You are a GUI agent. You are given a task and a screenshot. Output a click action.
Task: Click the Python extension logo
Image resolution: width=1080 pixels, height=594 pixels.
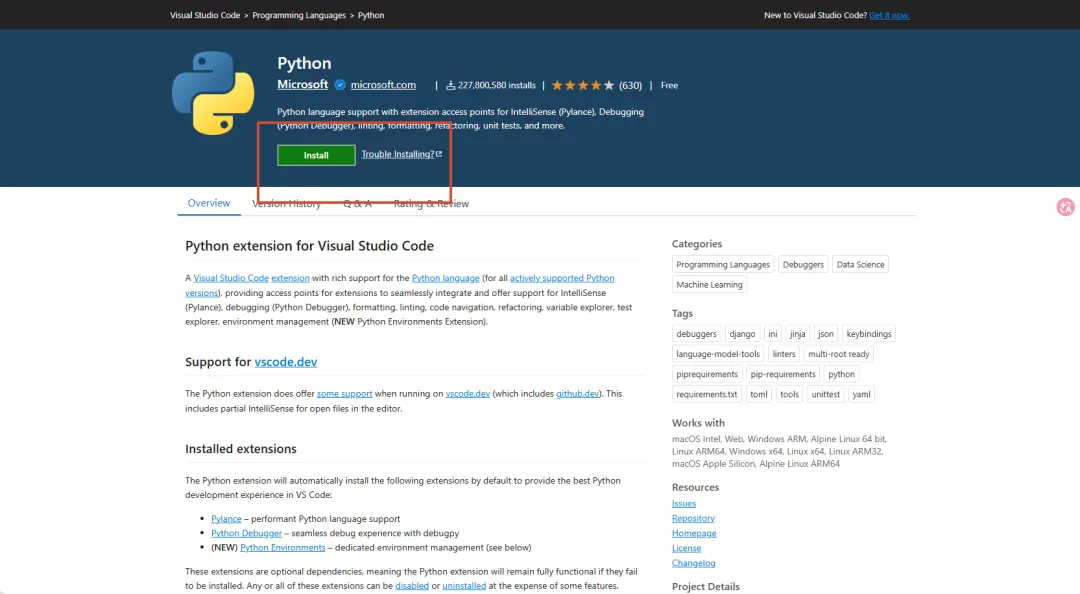(x=213, y=92)
